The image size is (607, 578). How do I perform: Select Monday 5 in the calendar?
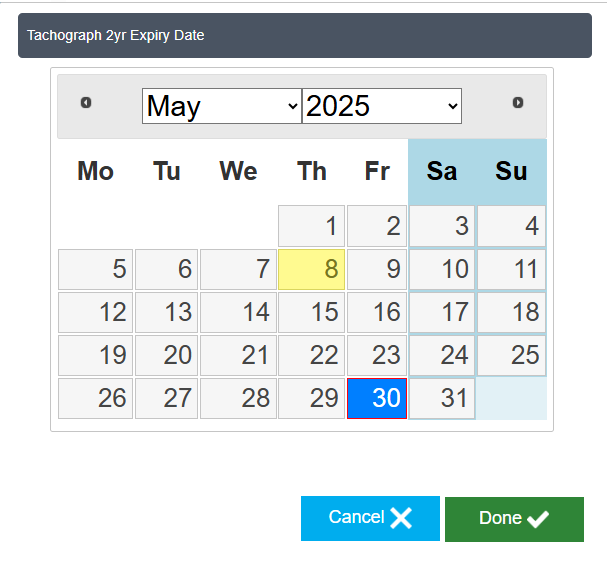coord(96,270)
